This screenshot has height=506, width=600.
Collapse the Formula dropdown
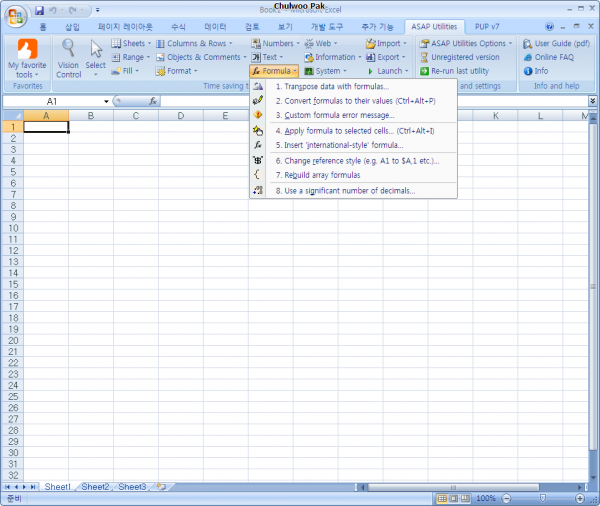[x=274, y=71]
